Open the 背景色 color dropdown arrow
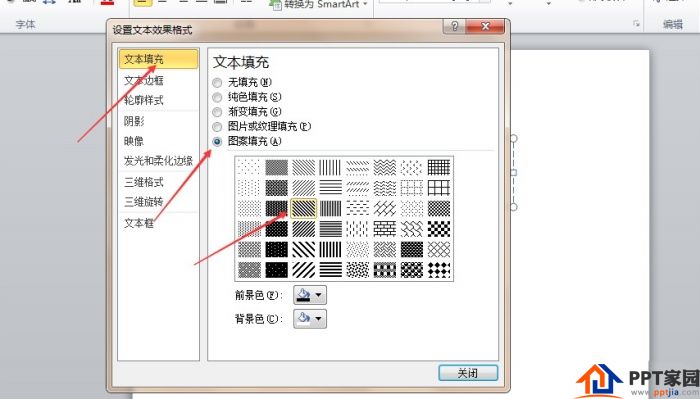Screen dimensions: 700x399 coord(319,319)
